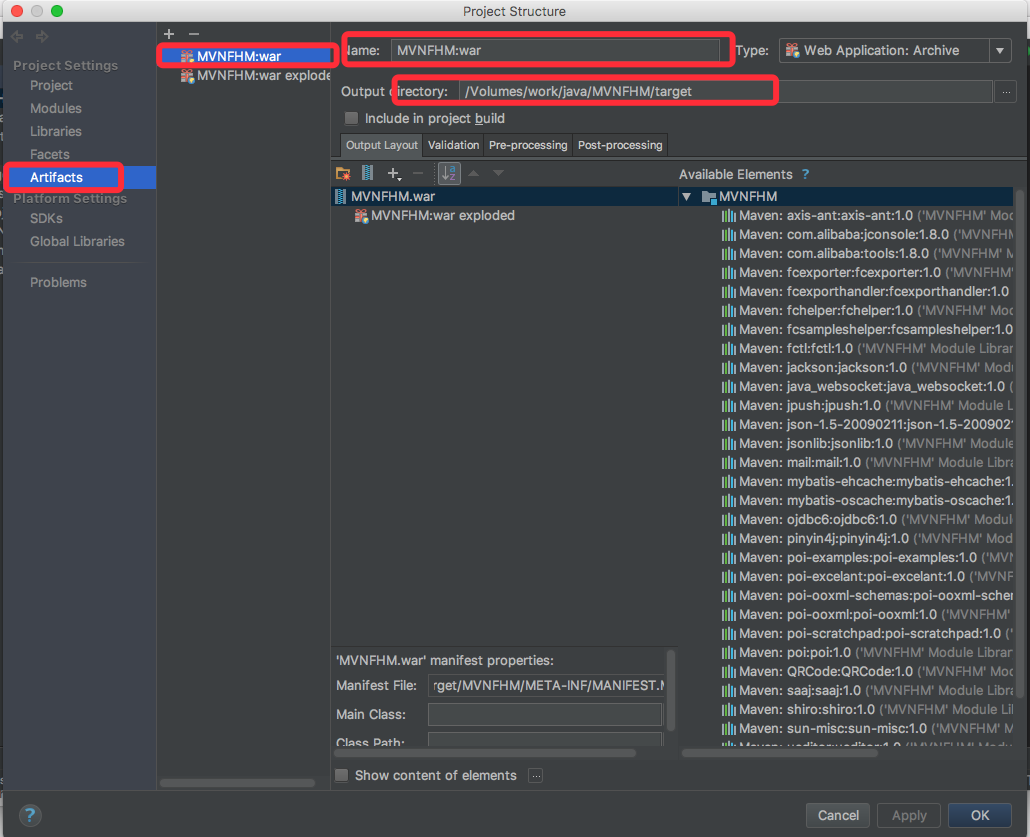Select Maven: QRCode:QRCode:1.0 library
The width and height of the screenshot is (1030, 837).
866,672
